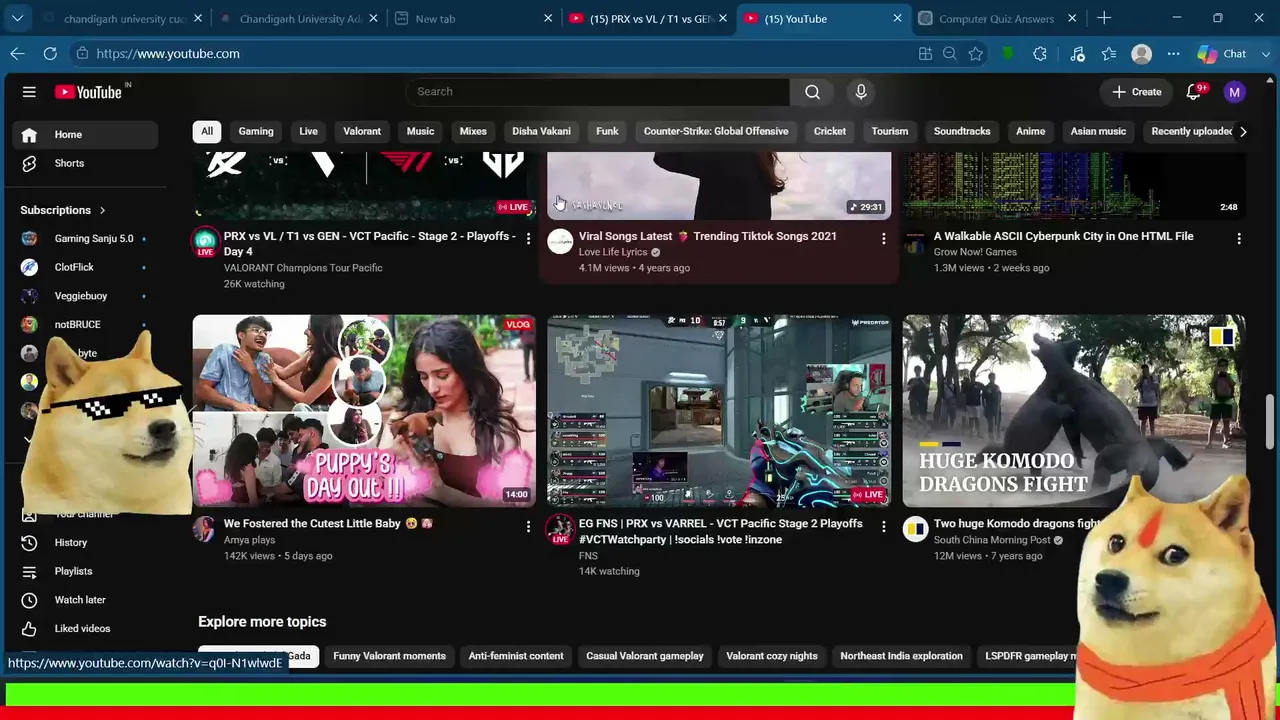Open the Northeast India exploration topic
The width and height of the screenshot is (1280, 720).
pyautogui.click(x=901, y=656)
